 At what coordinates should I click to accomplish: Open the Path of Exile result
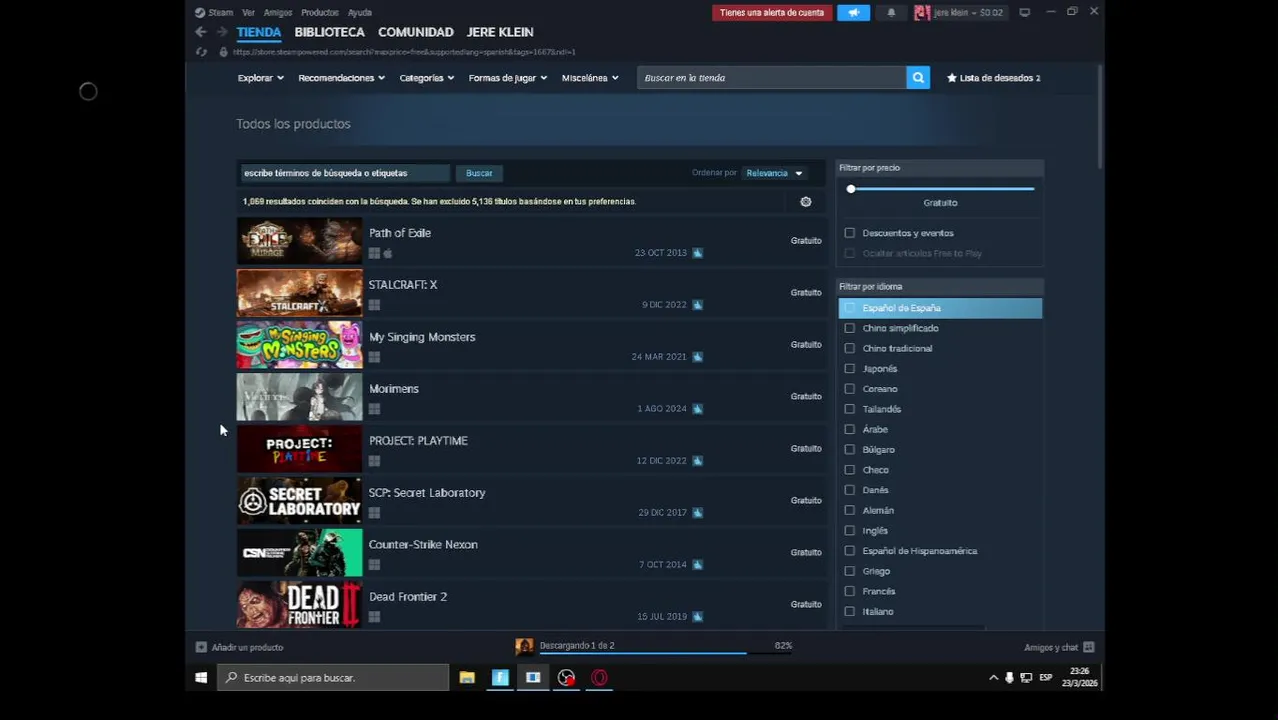tap(531, 241)
